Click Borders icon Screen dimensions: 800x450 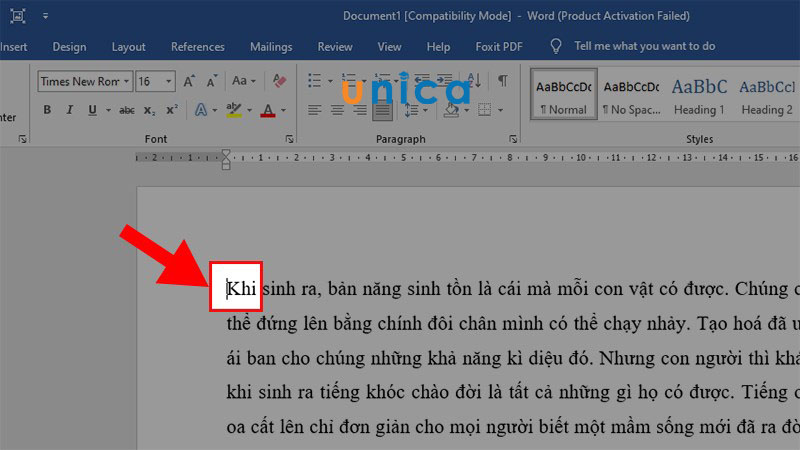point(484,110)
